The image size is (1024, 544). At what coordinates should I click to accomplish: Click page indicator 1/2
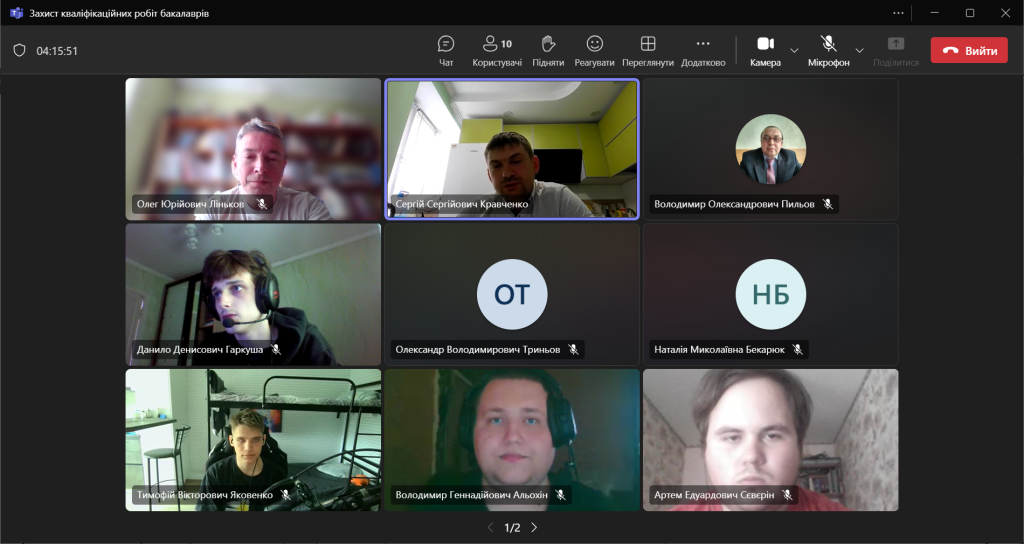coord(513,527)
